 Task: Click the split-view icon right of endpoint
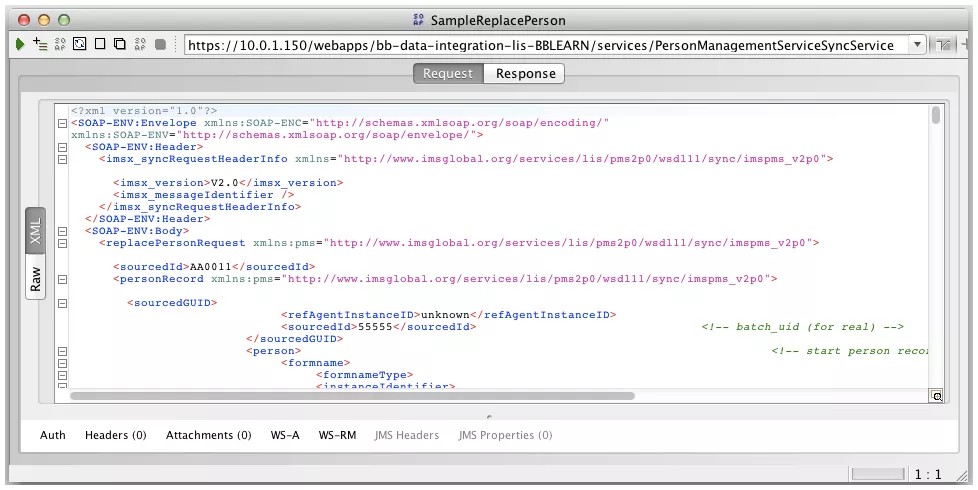[x=943, y=45]
